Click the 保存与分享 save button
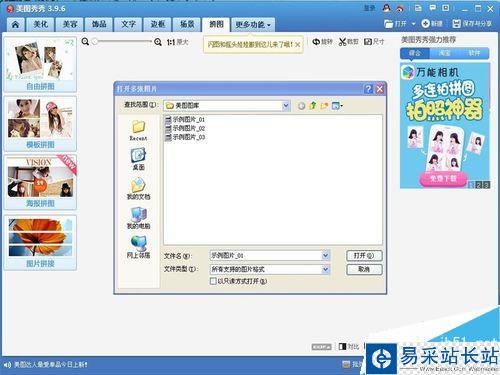500x375 pixels. click(472, 24)
